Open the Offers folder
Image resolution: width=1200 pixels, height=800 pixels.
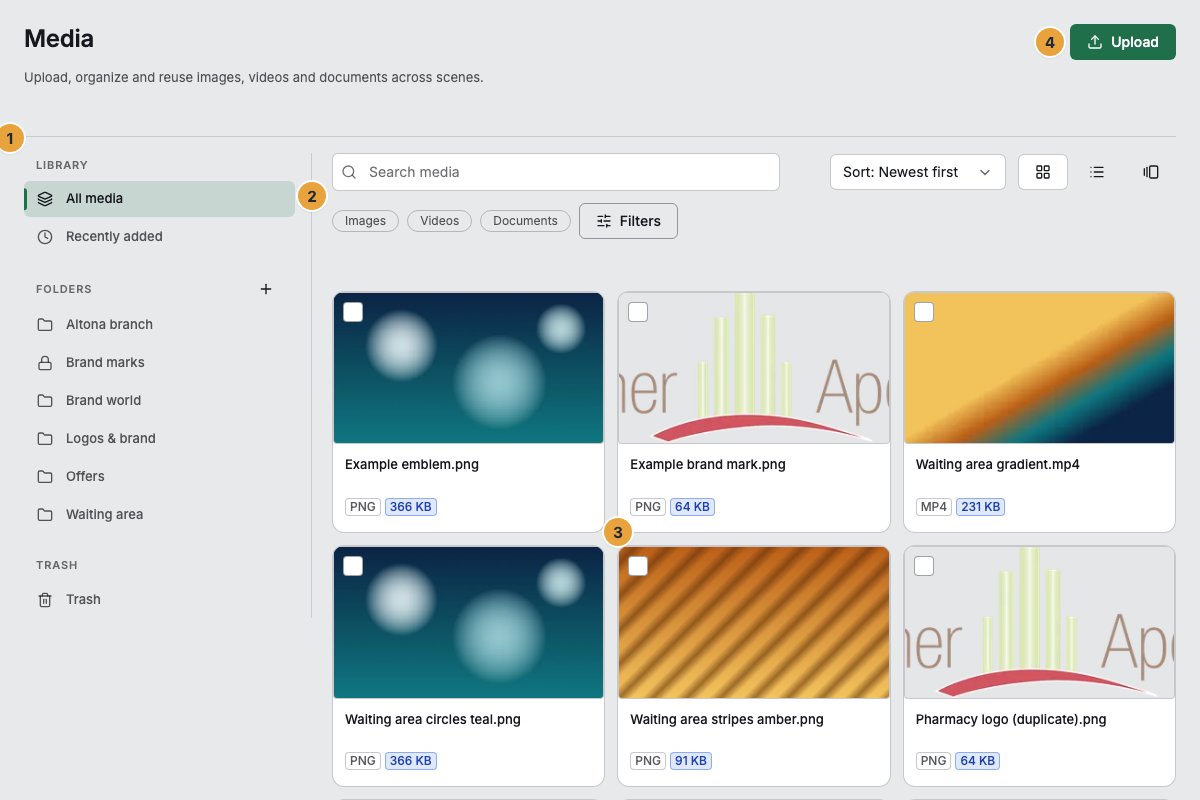159,477
